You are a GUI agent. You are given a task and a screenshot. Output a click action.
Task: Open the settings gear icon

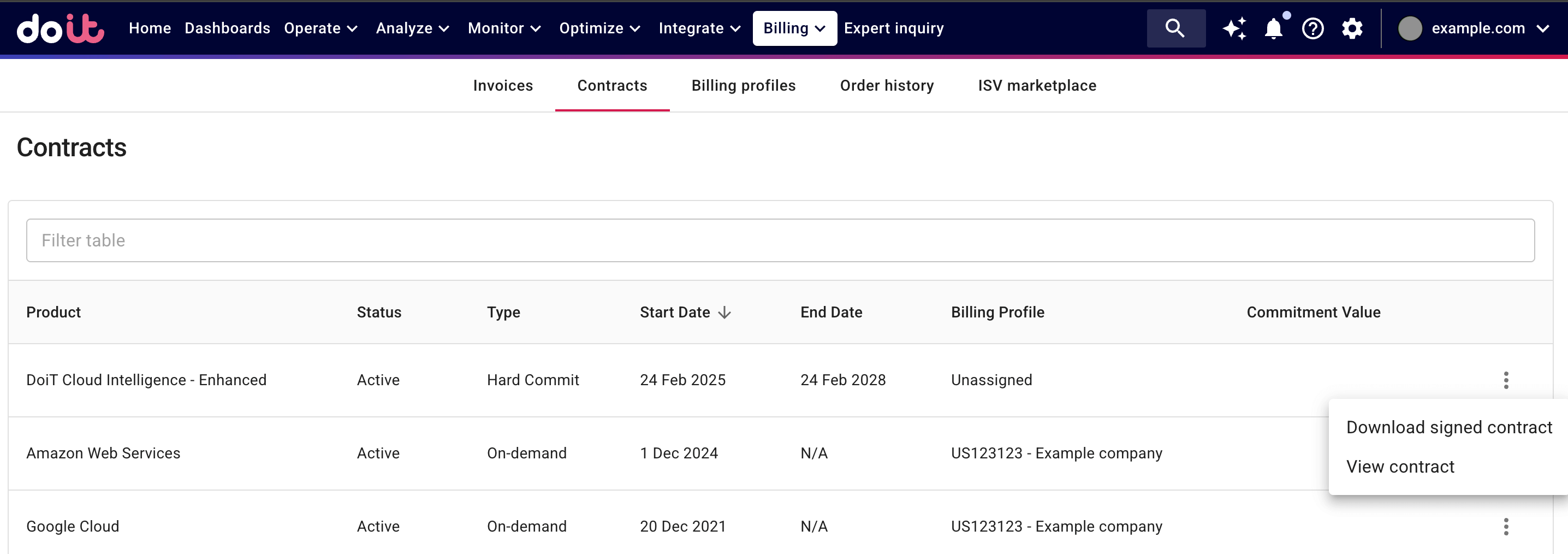(x=1352, y=28)
